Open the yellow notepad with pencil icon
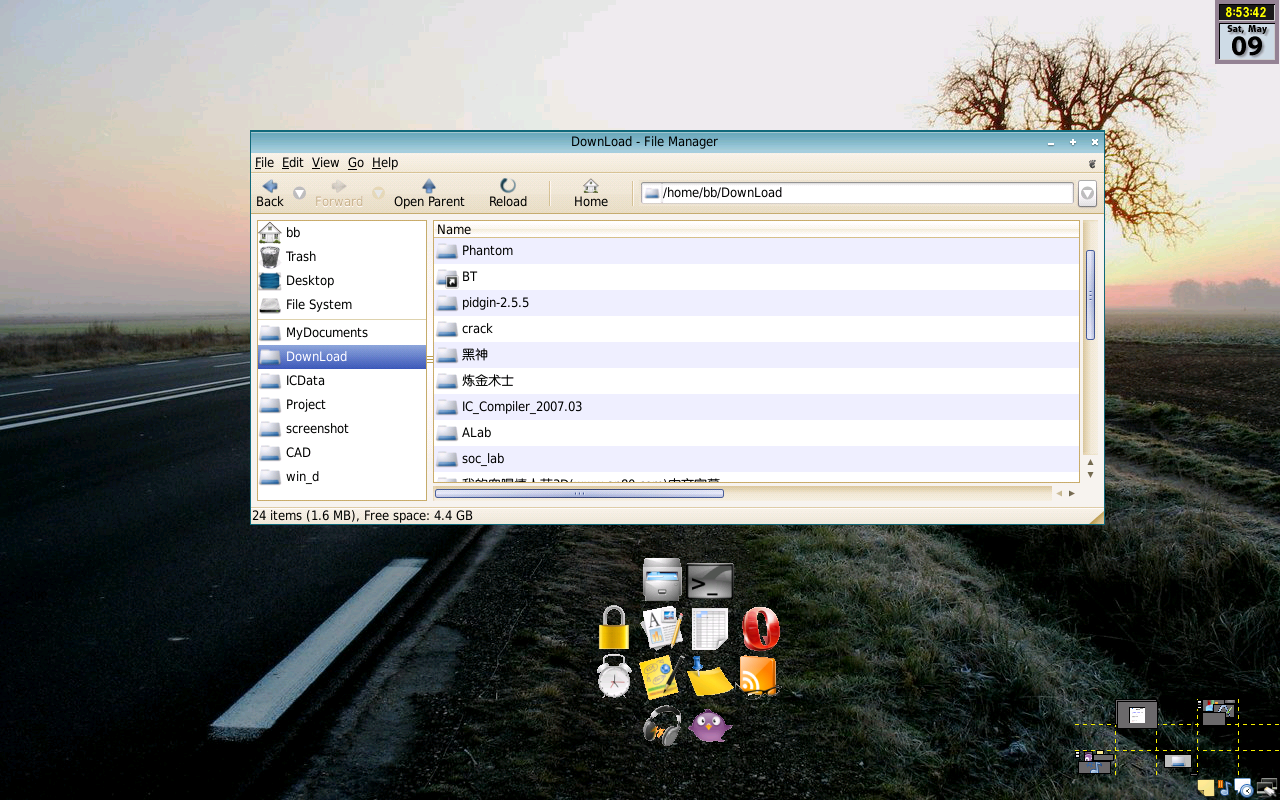This screenshot has width=1280, height=800. click(x=662, y=677)
